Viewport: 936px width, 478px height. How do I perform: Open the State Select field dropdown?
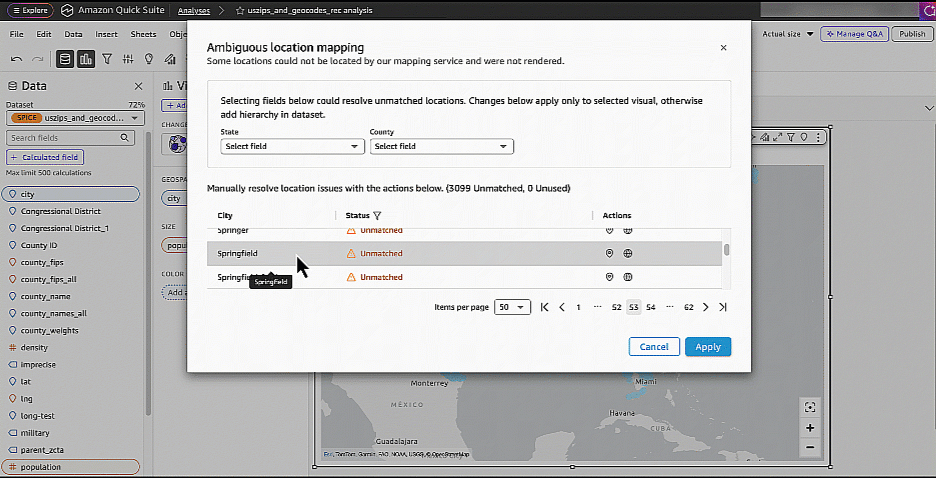(x=292, y=146)
